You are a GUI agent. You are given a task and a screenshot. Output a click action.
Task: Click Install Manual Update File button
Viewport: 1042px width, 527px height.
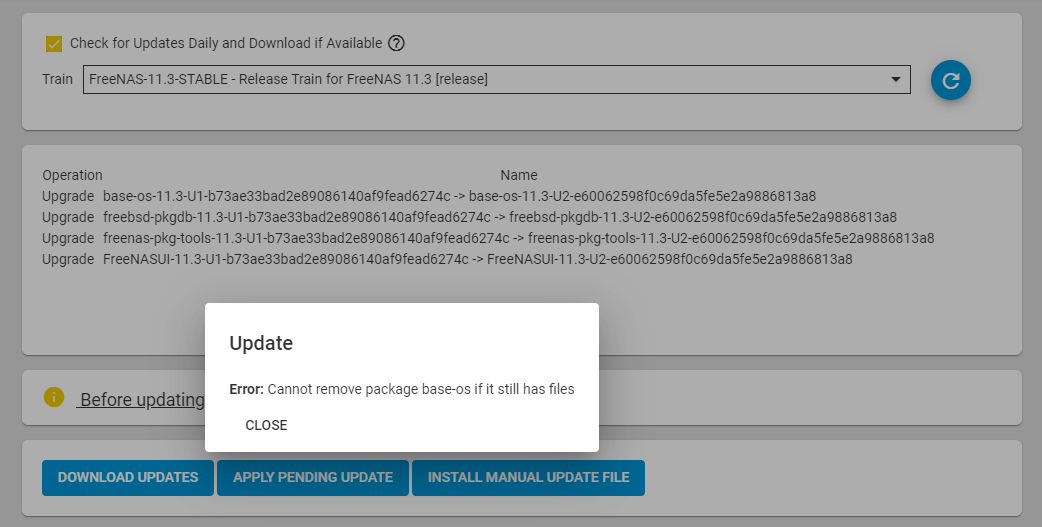pyautogui.click(x=528, y=477)
